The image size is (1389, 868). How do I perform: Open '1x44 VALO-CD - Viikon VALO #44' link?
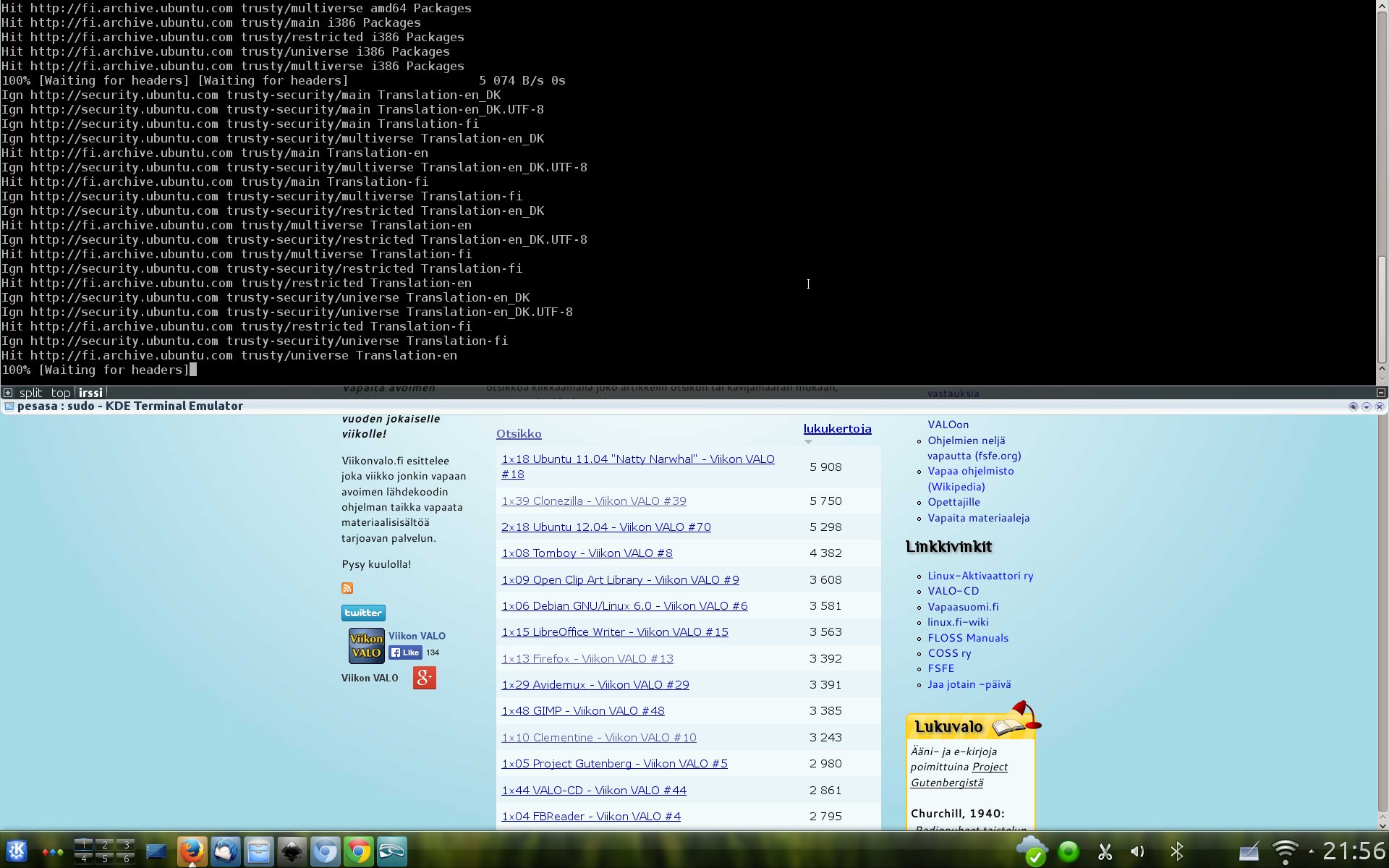point(594,791)
